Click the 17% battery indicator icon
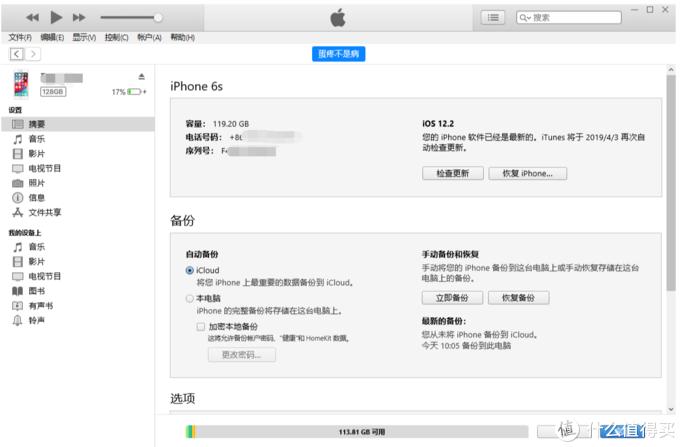The width and height of the screenshot is (680, 447). [x=134, y=92]
